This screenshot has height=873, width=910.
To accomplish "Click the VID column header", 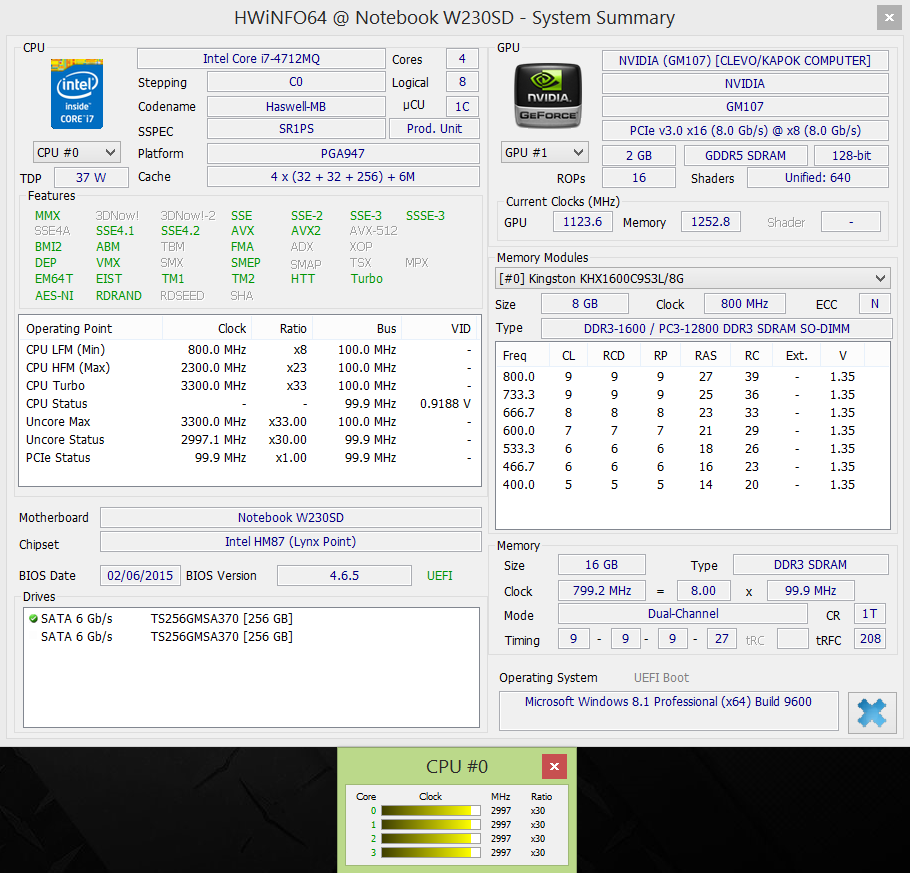I will coord(440,329).
